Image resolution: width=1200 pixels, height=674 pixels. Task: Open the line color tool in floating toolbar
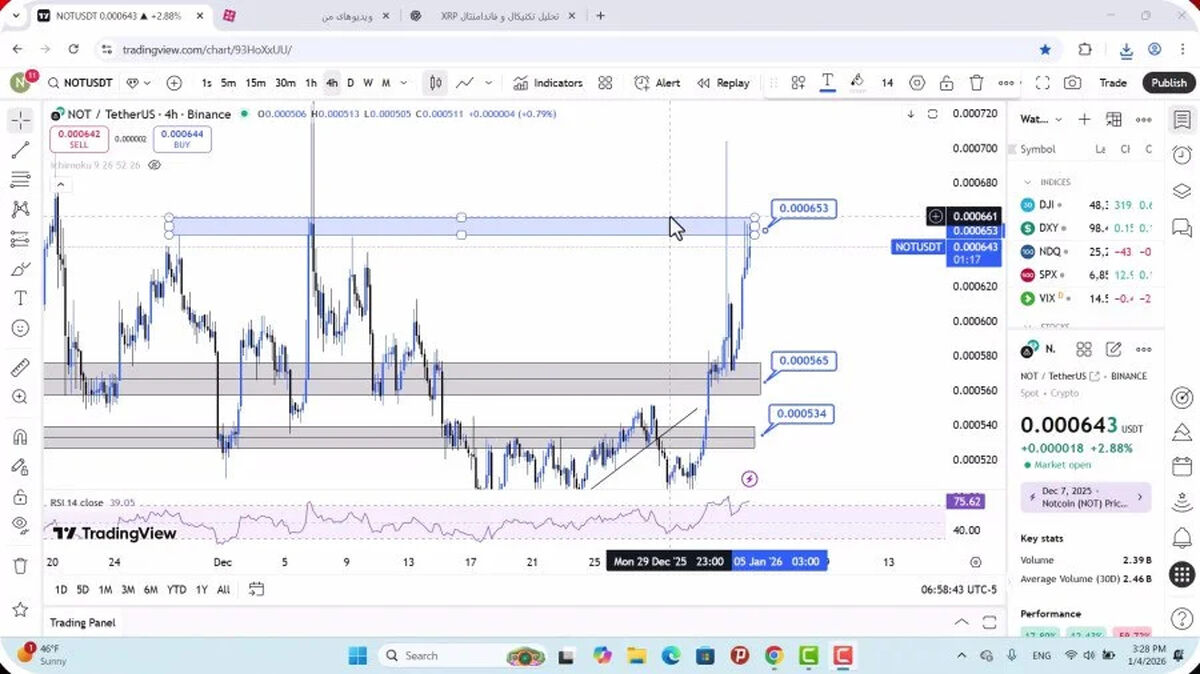click(857, 83)
